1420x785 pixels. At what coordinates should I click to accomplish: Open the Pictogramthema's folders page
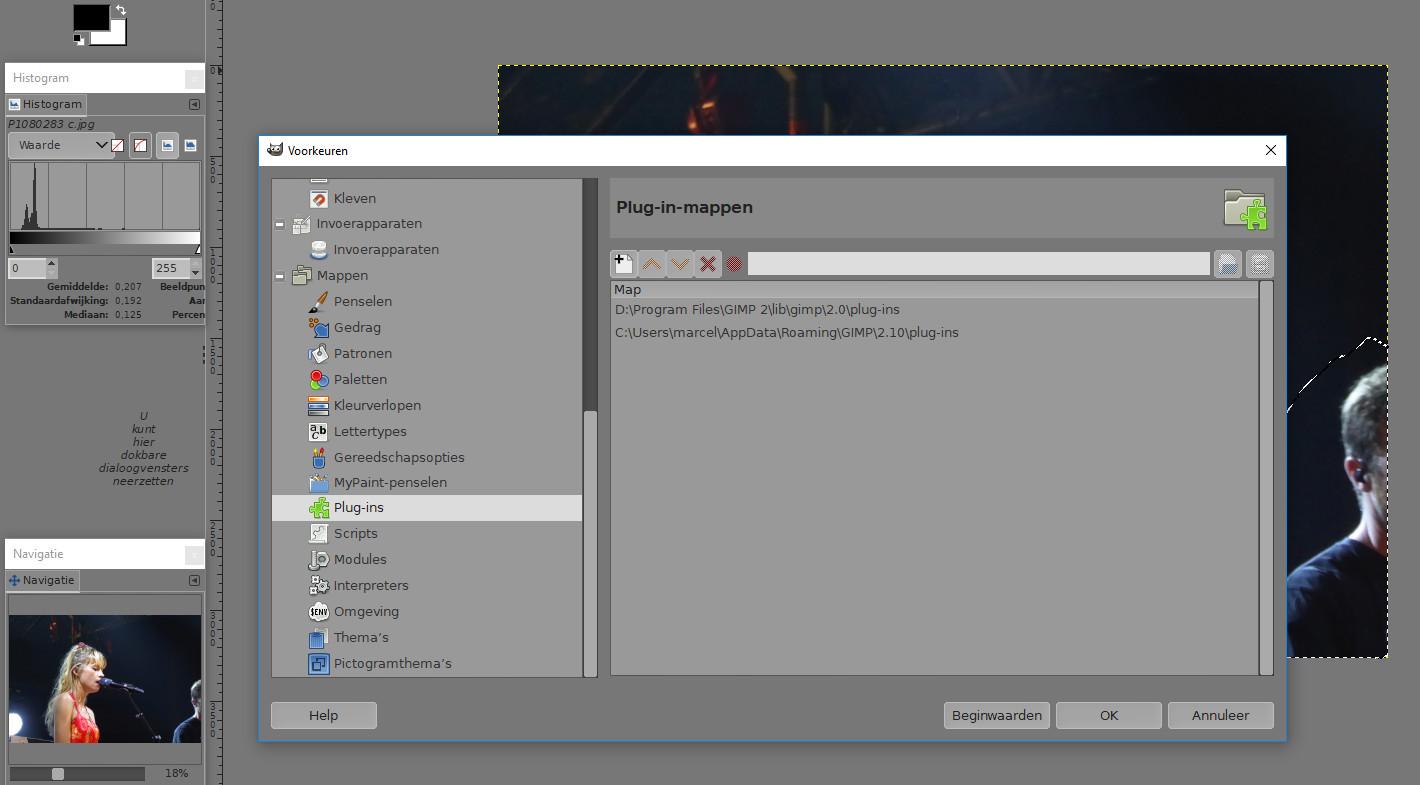tap(392, 664)
